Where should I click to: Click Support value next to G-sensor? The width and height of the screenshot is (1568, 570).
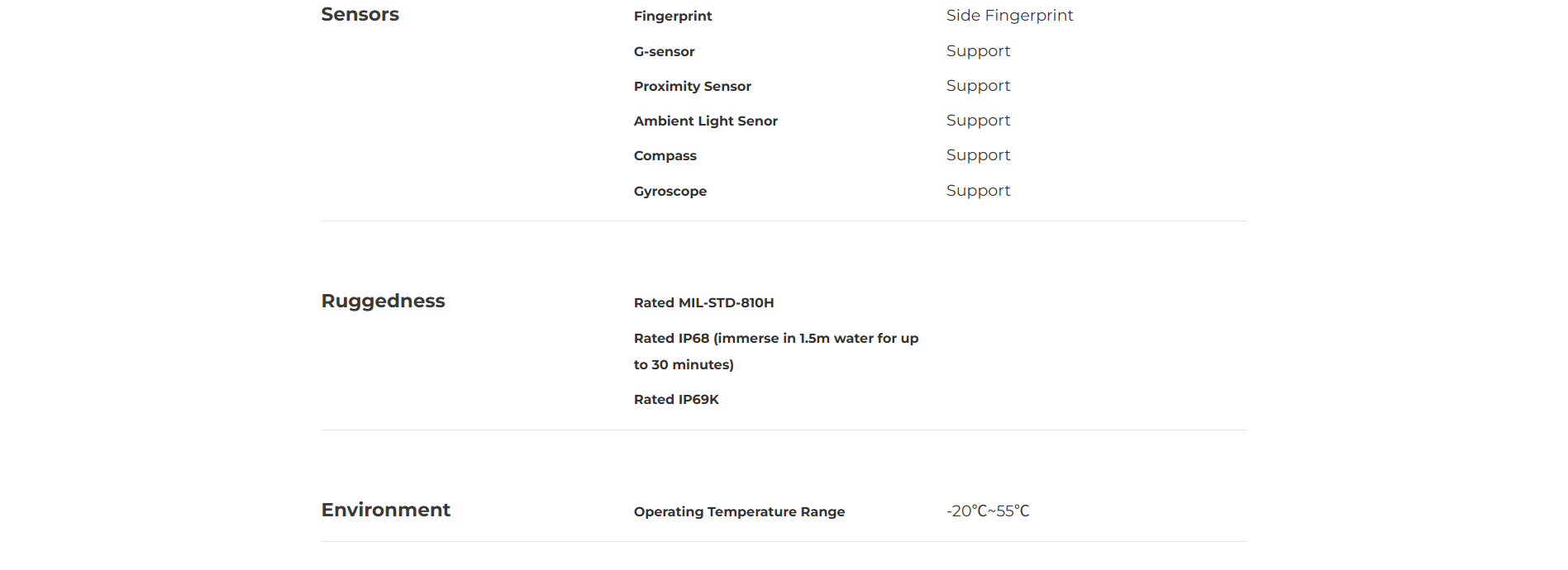978,51
